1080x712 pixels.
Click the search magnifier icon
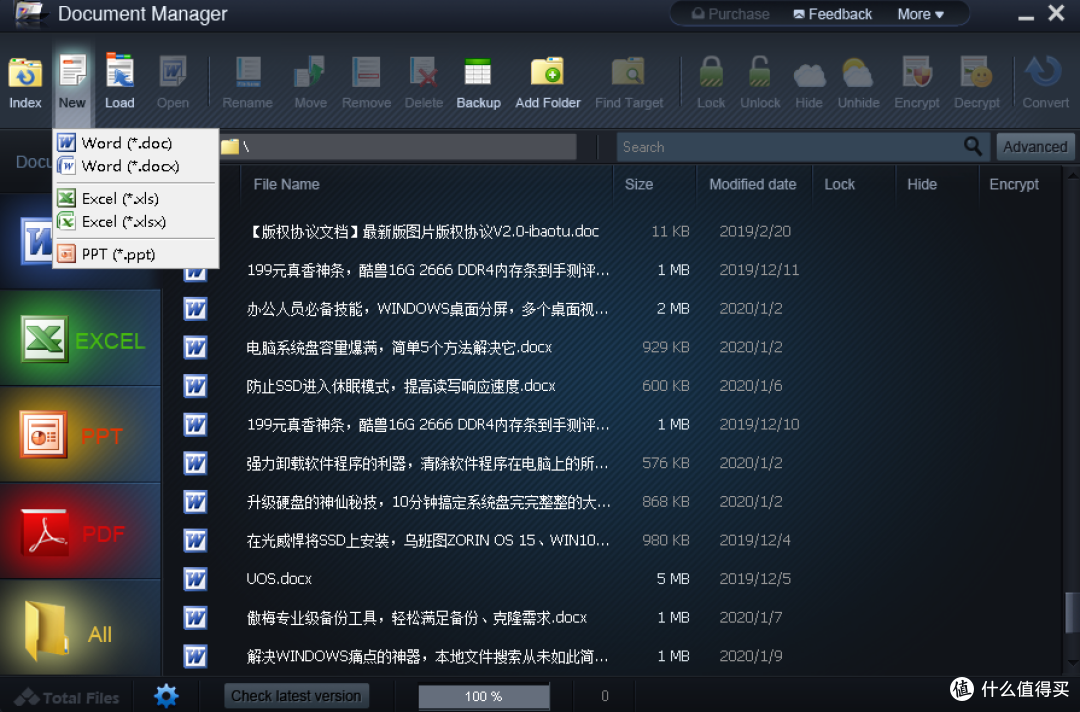tap(973, 146)
